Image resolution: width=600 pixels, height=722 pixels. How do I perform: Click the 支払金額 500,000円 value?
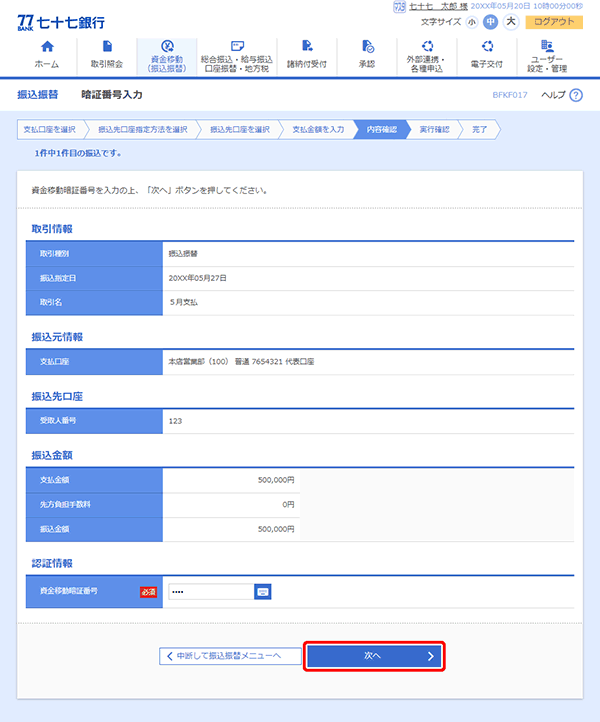(x=276, y=480)
